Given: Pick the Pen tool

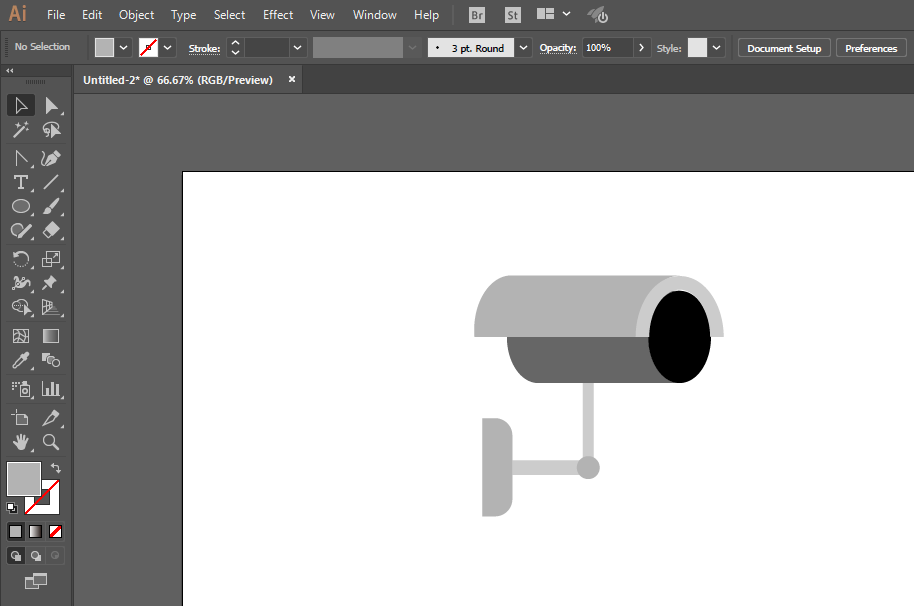Looking at the screenshot, I should 51,158.
